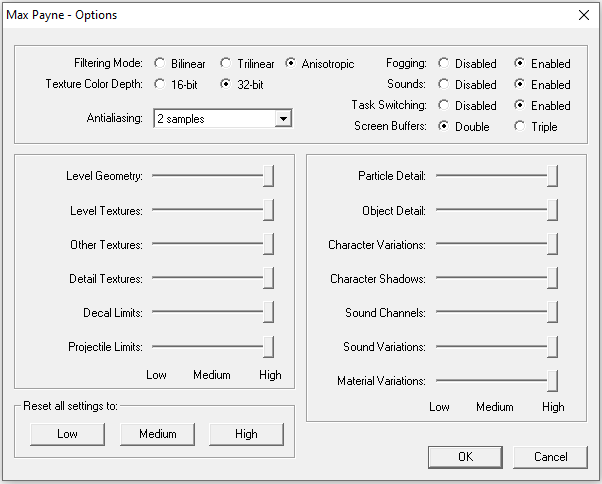Image resolution: width=602 pixels, height=484 pixels.
Task: Click the Character Shadows slider track
Action: point(490,279)
